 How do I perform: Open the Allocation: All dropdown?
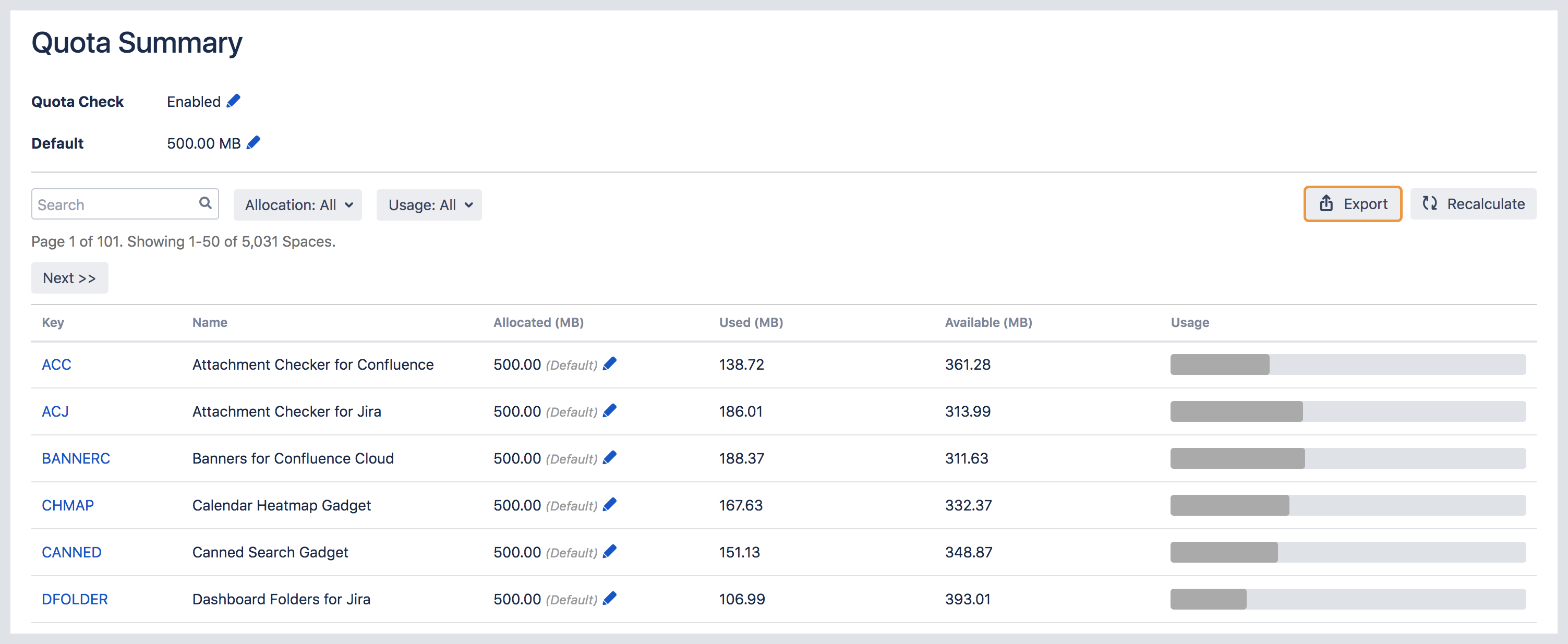tap(298, 205)
